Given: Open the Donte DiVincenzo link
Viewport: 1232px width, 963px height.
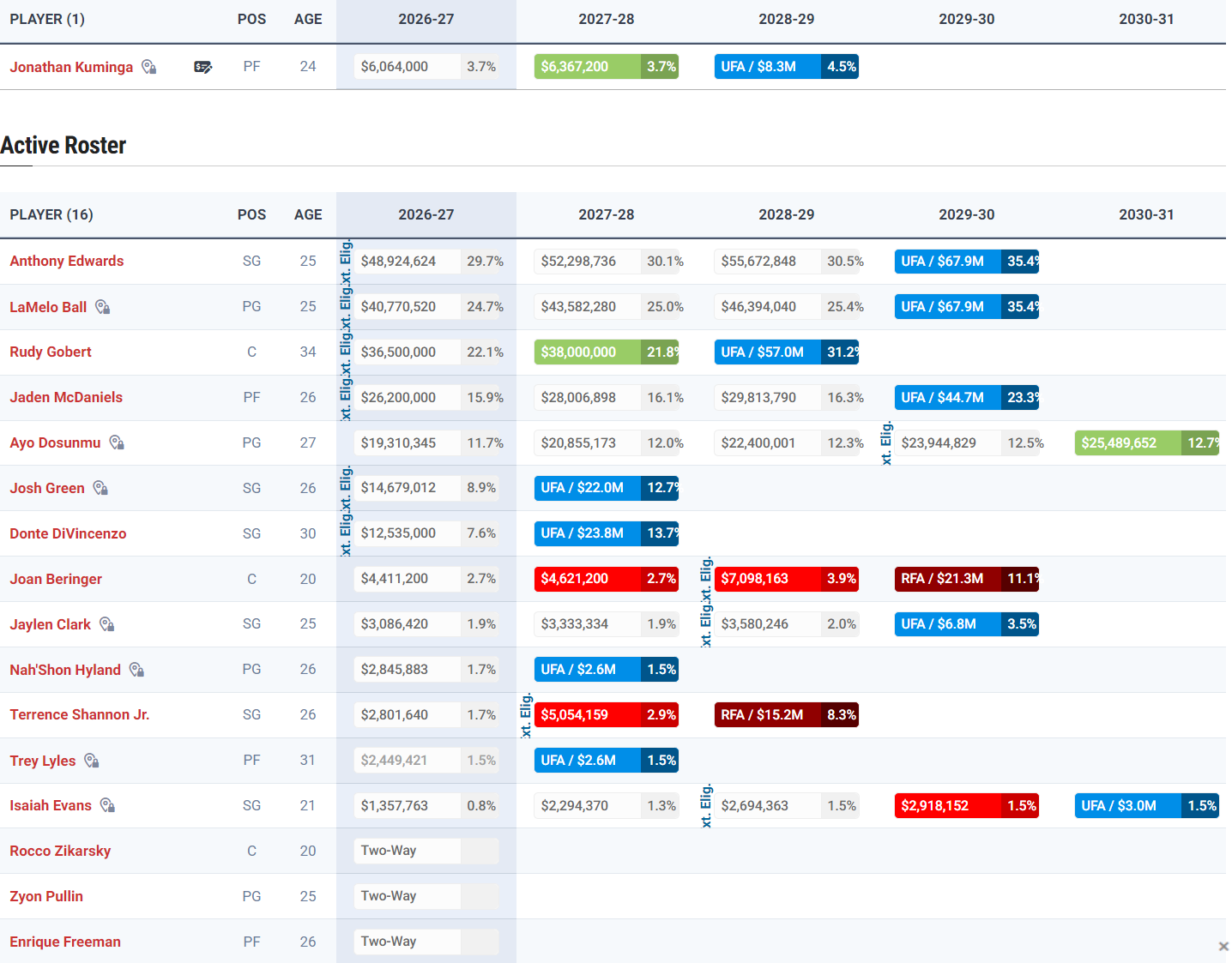Looking at the screenshot, I should click(68, 533).
